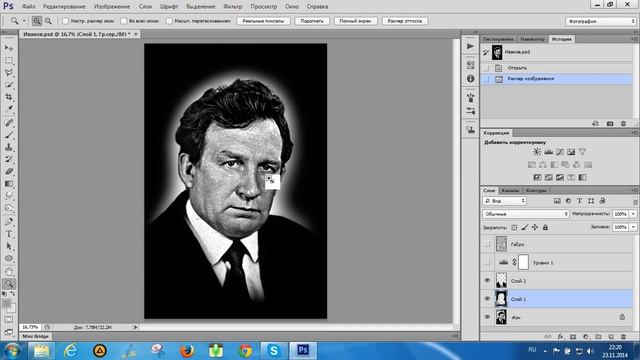The image size is (640, 360).
Task: Open the Actions panel play icon
Action: [471, 46]
